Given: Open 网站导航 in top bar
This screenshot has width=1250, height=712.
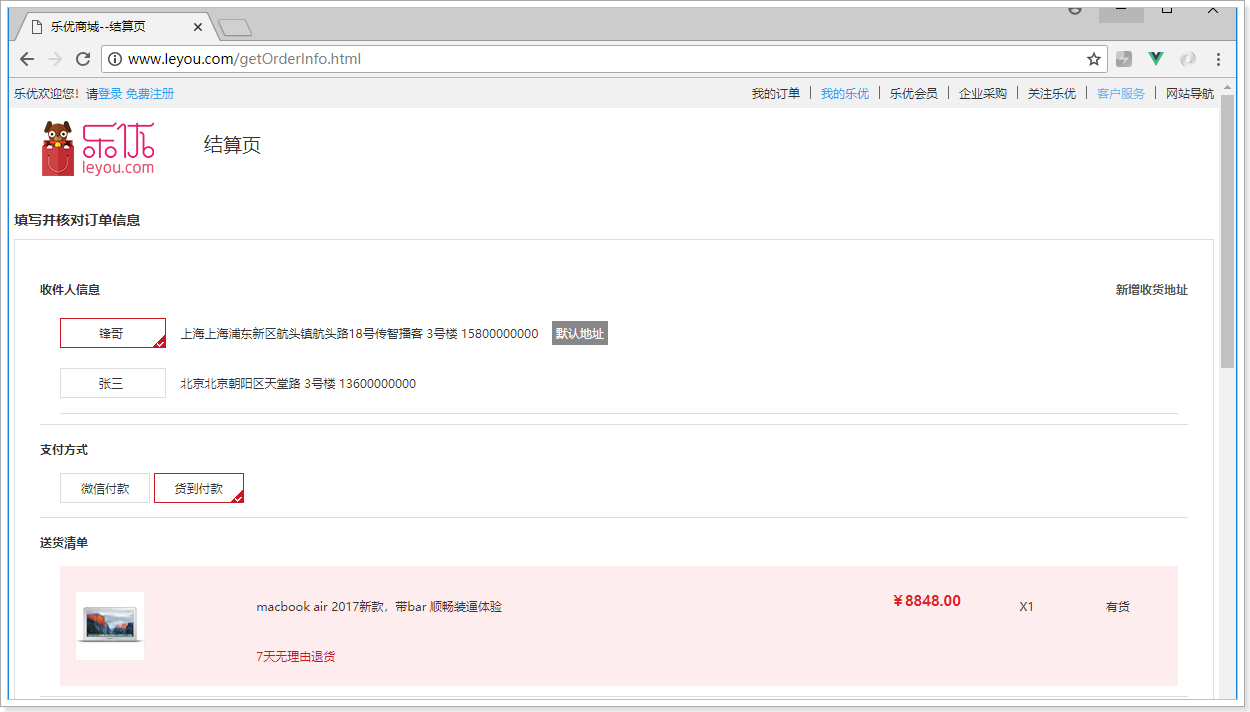Looking at the screenshot, I should point(1190,94).
